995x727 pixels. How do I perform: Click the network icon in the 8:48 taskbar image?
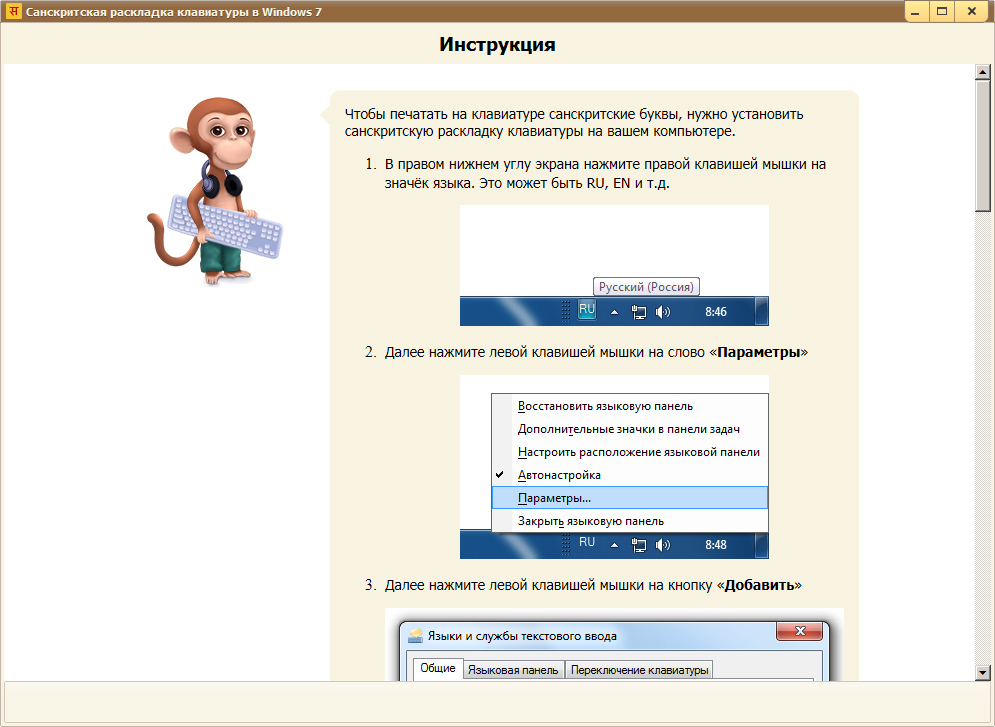pos(639,545)
